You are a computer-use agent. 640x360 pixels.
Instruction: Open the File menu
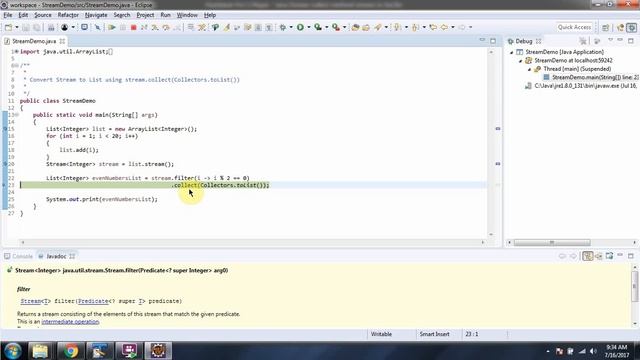tap(8, 15)
